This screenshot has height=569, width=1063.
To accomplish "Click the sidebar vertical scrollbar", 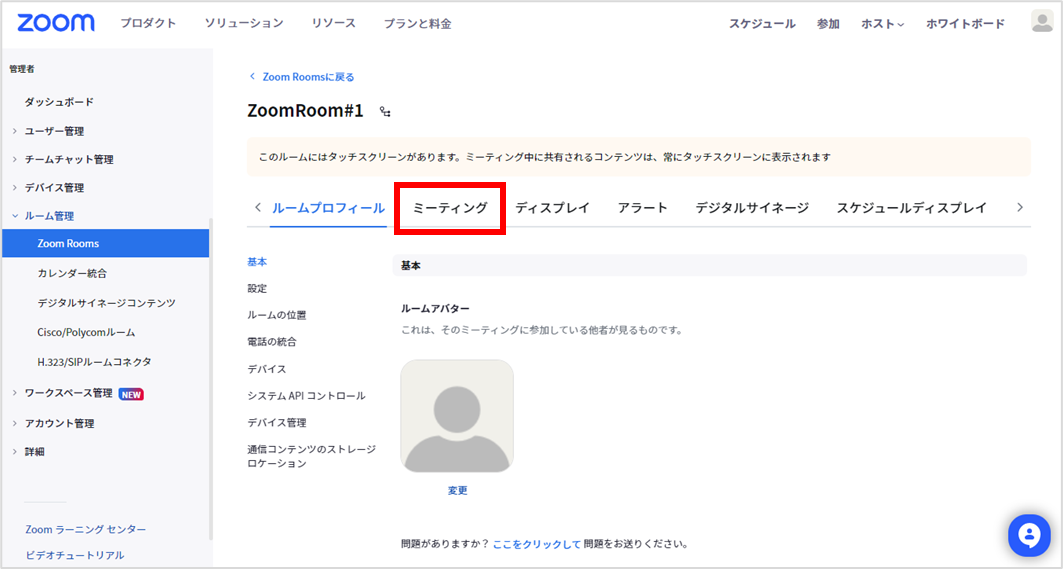I will [211, 378].
